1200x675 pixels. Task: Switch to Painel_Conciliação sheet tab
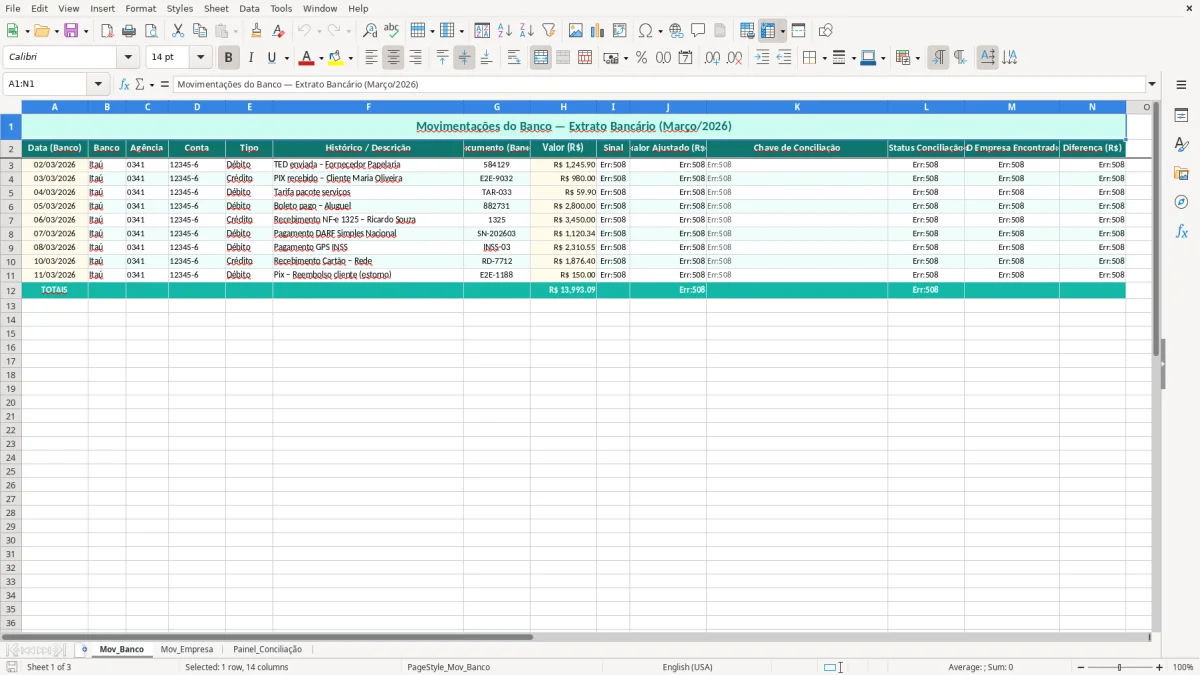[267, 649]
